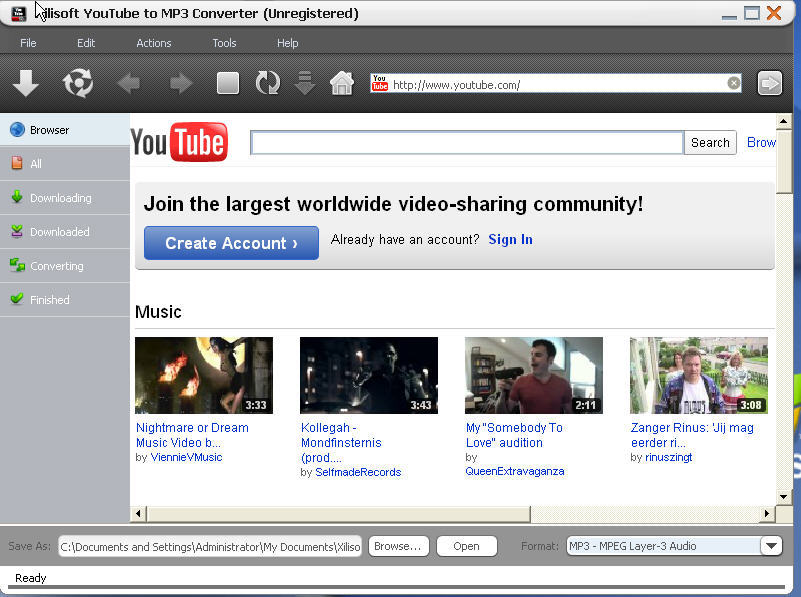801x597 pixels.
Task: Click the Create Account button
Action: point(231,243)
